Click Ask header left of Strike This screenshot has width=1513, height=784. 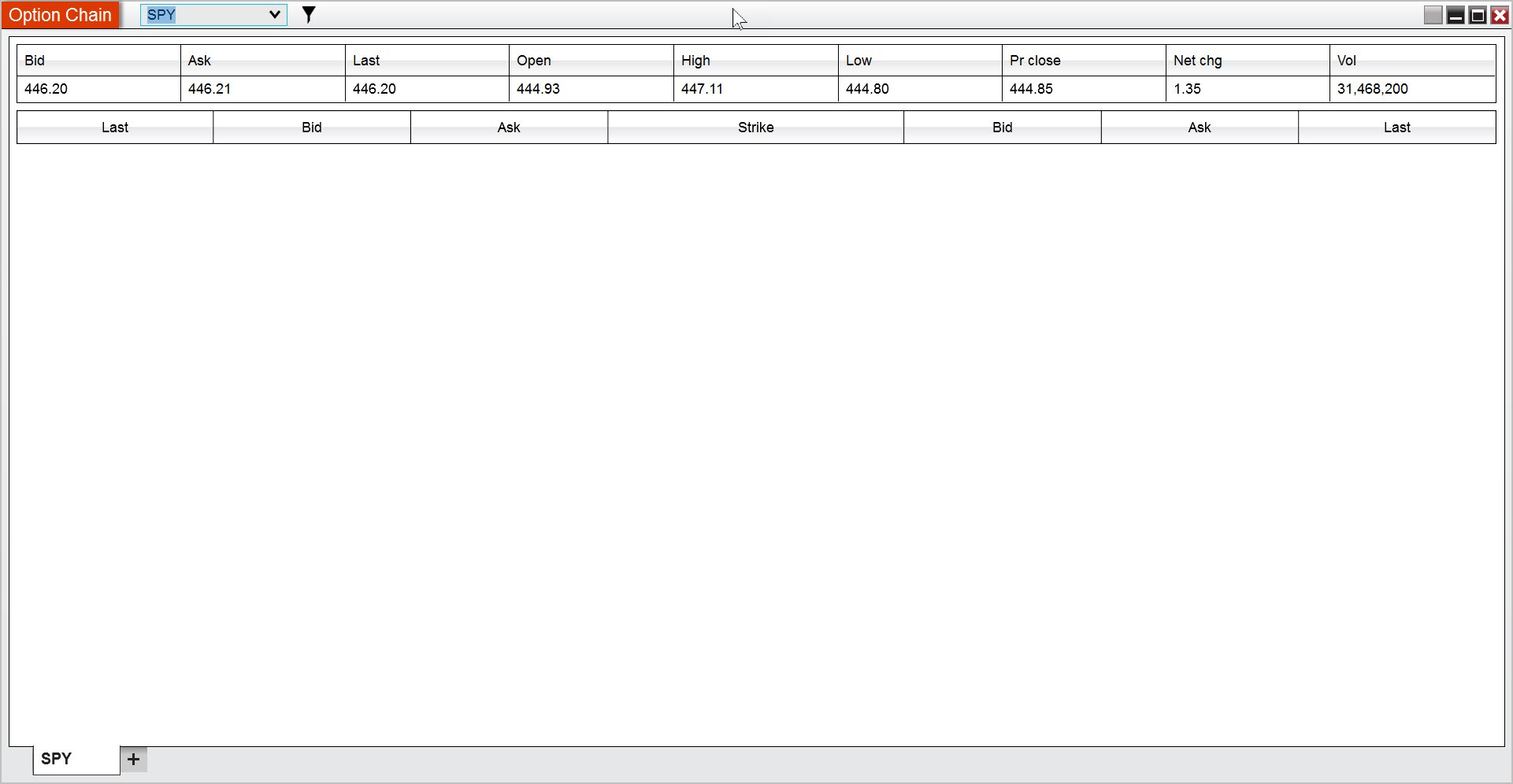[509, 128]
